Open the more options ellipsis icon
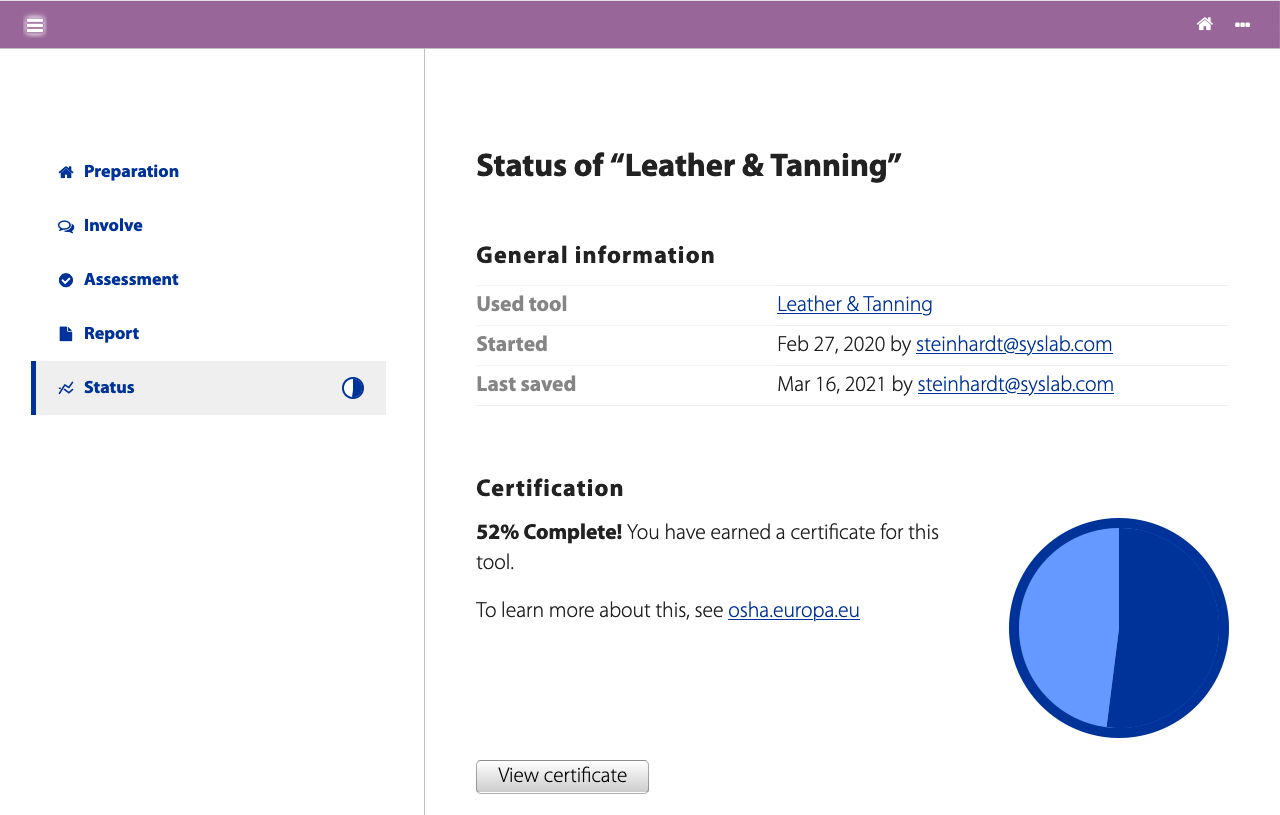The height and width of the screenshot is (815, 1280). tap(1242, 25)
